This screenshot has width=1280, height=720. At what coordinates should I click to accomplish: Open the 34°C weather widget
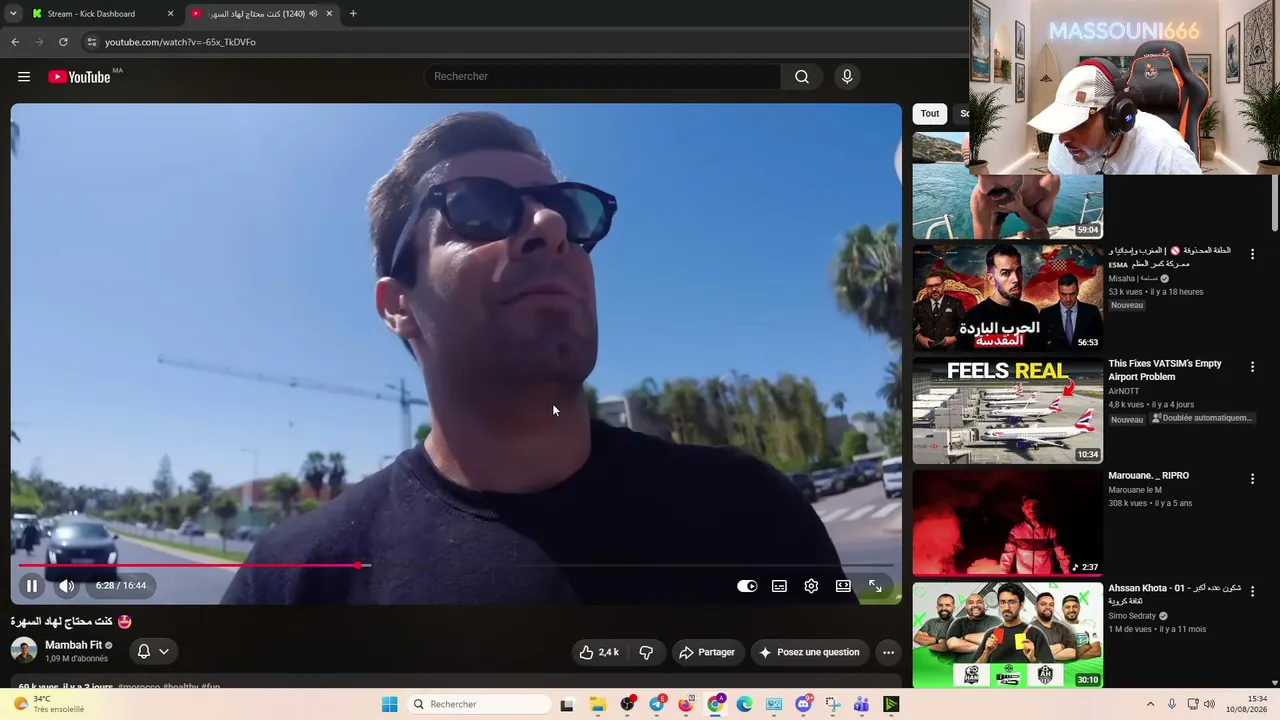coord(50,704)
